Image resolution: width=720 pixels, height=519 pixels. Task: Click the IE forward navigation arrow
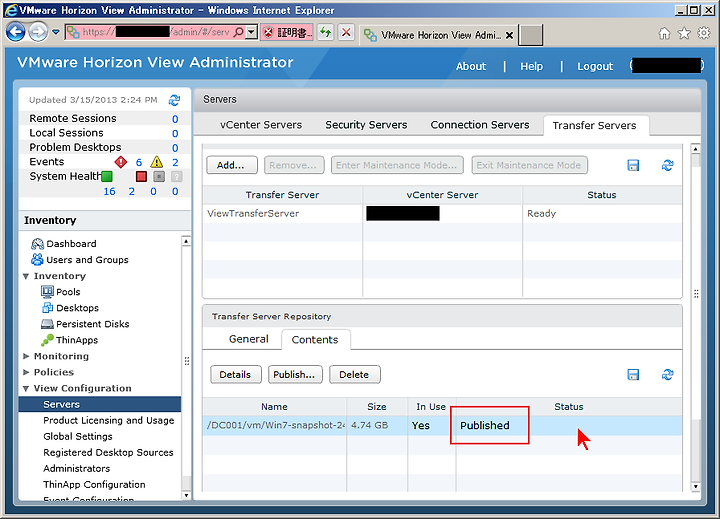tap(38, 32)
